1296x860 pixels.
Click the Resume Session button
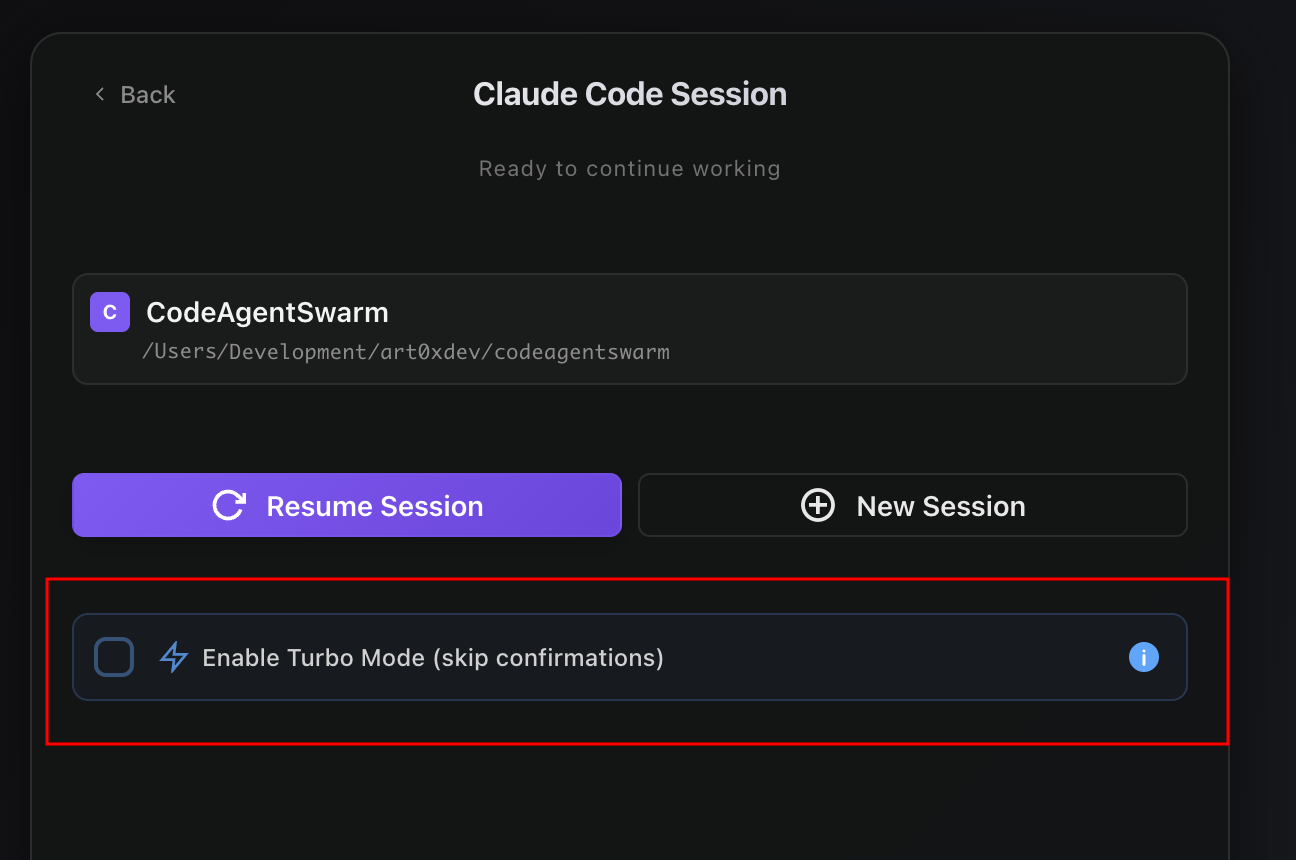346,505
